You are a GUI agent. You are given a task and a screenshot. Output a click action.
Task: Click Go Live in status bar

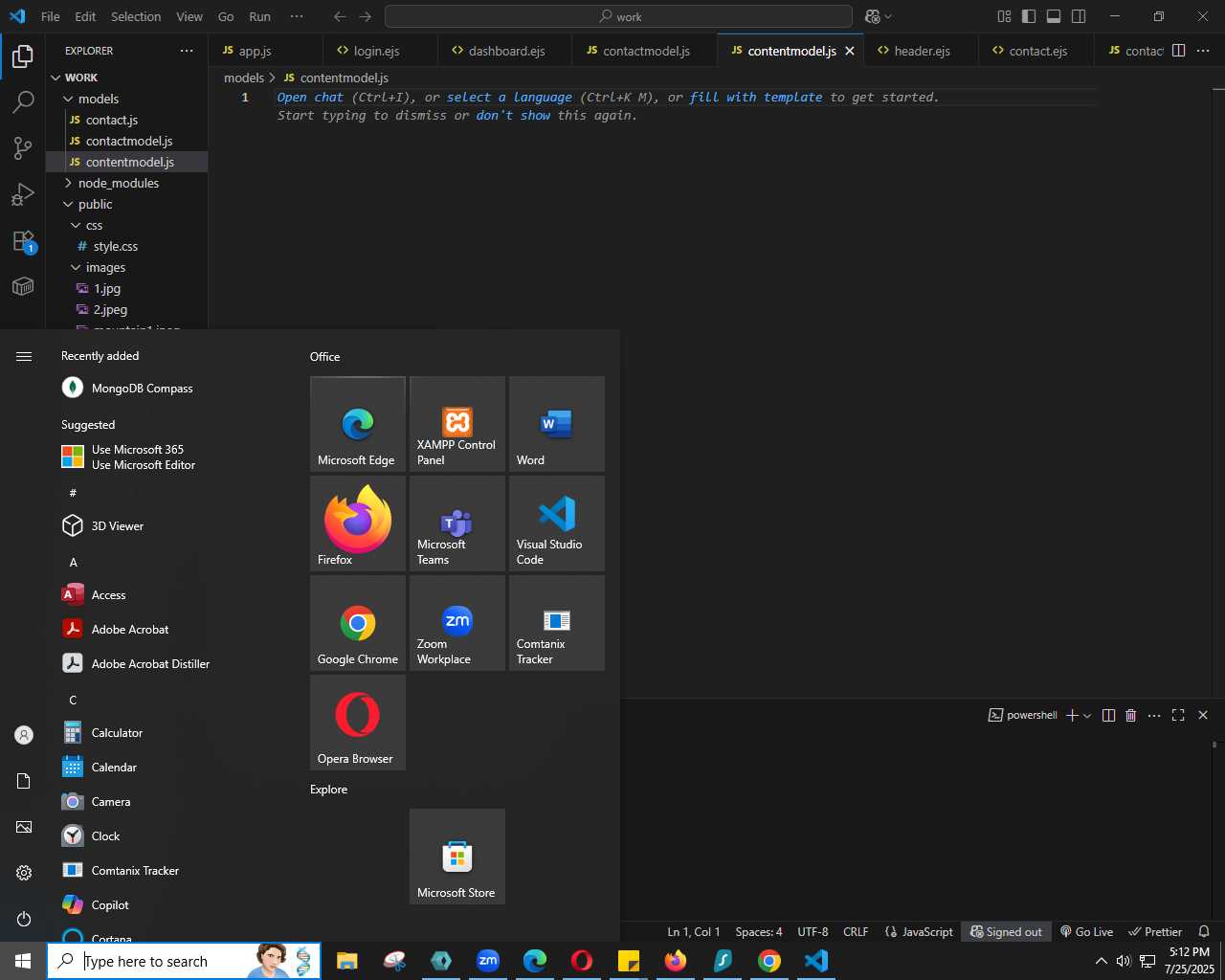(1086, 931)
